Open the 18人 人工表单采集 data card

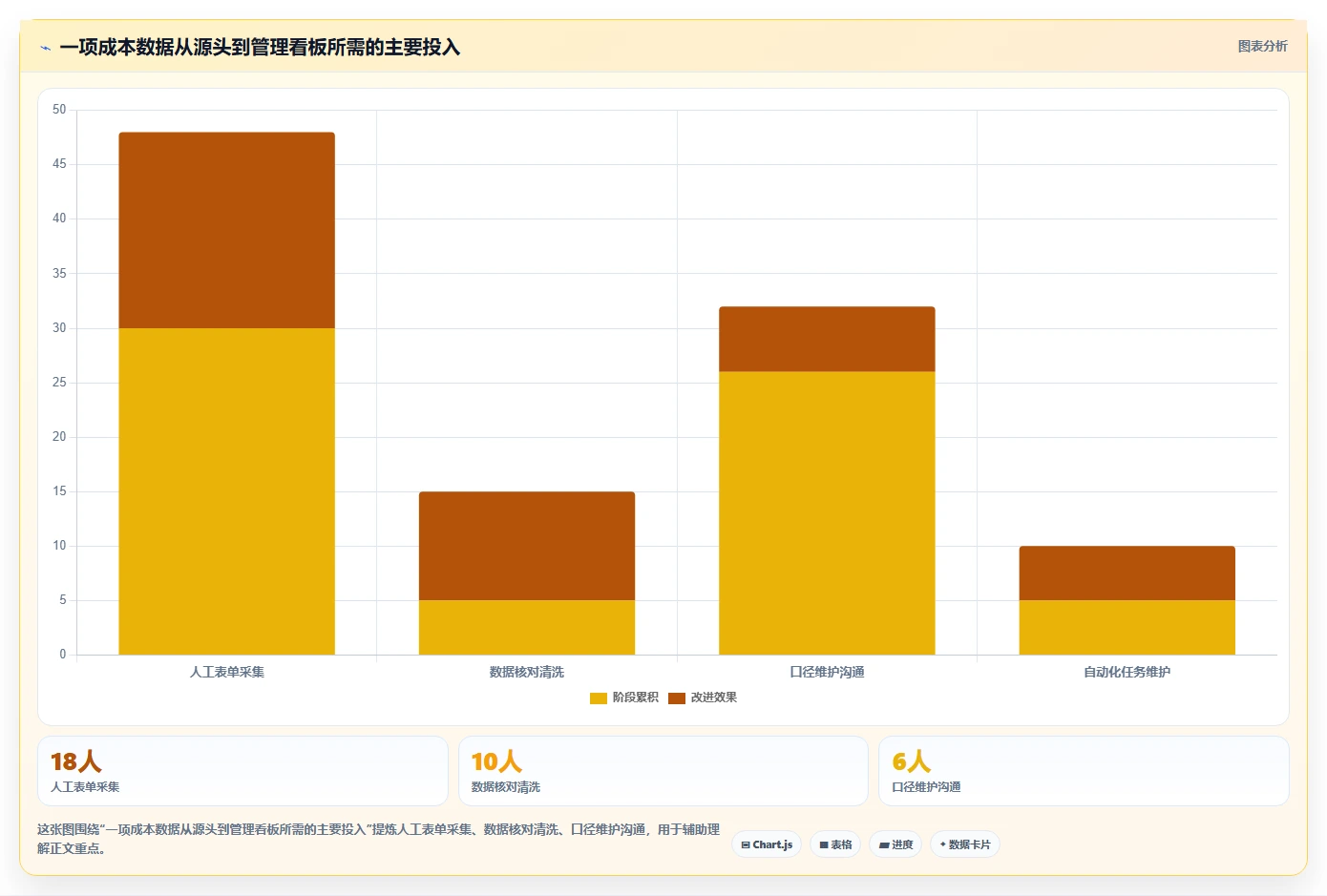click(x=242, y=771)
